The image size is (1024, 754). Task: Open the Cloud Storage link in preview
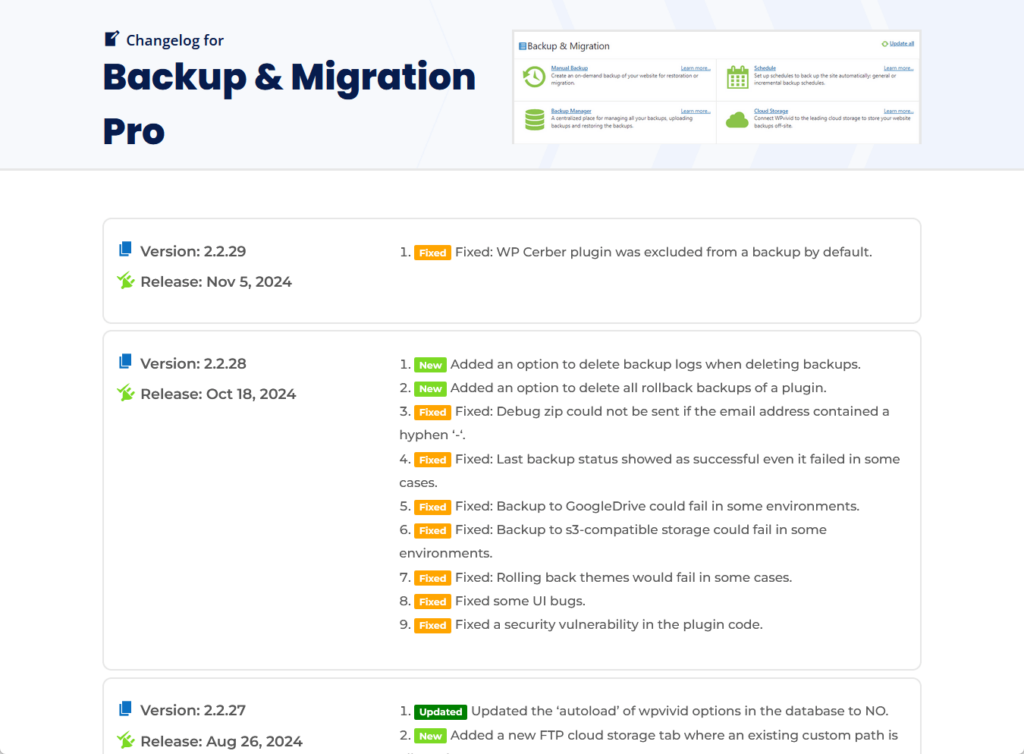click(x=771, y=111)
